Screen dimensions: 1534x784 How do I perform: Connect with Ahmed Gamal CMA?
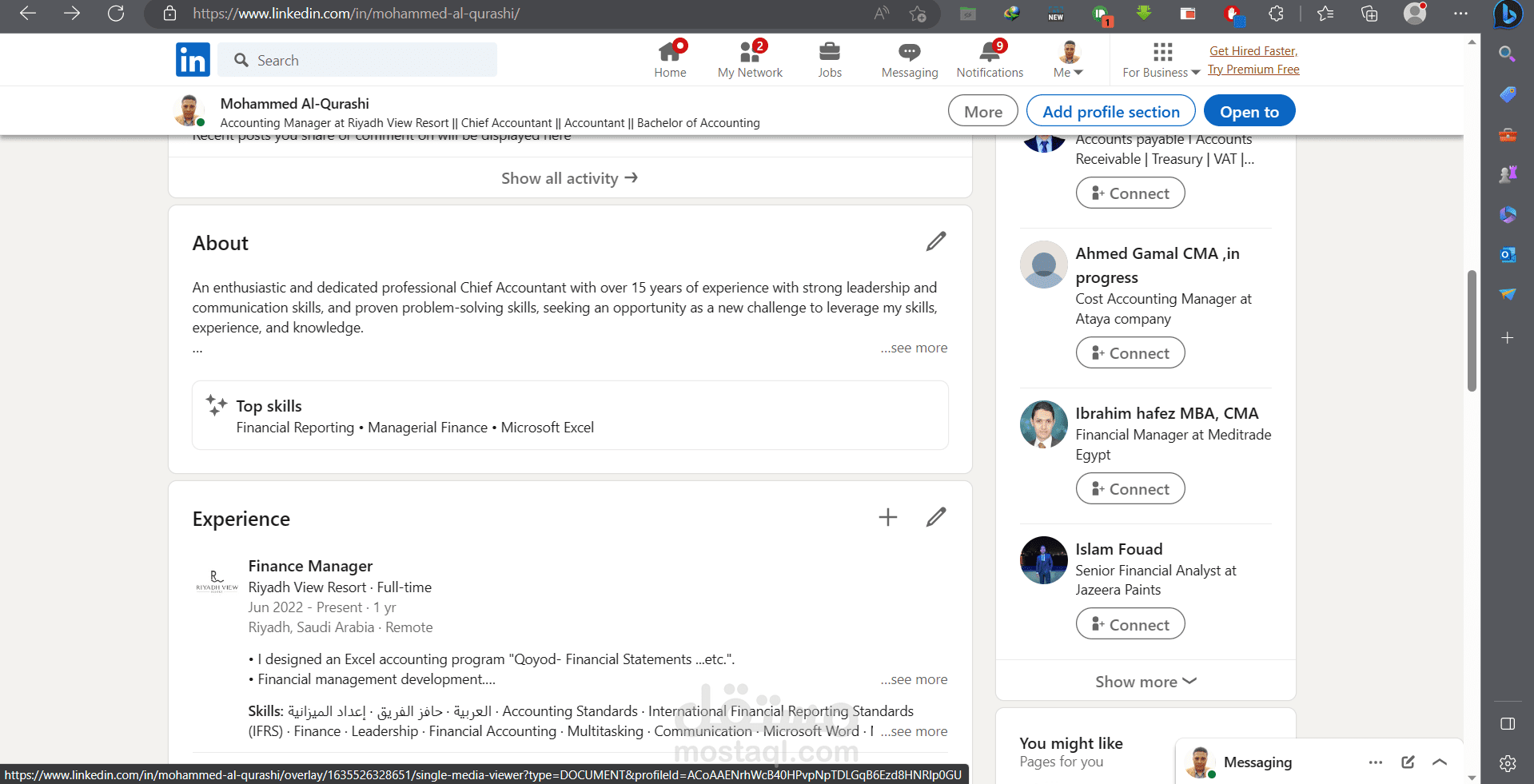click(1130, 352)
